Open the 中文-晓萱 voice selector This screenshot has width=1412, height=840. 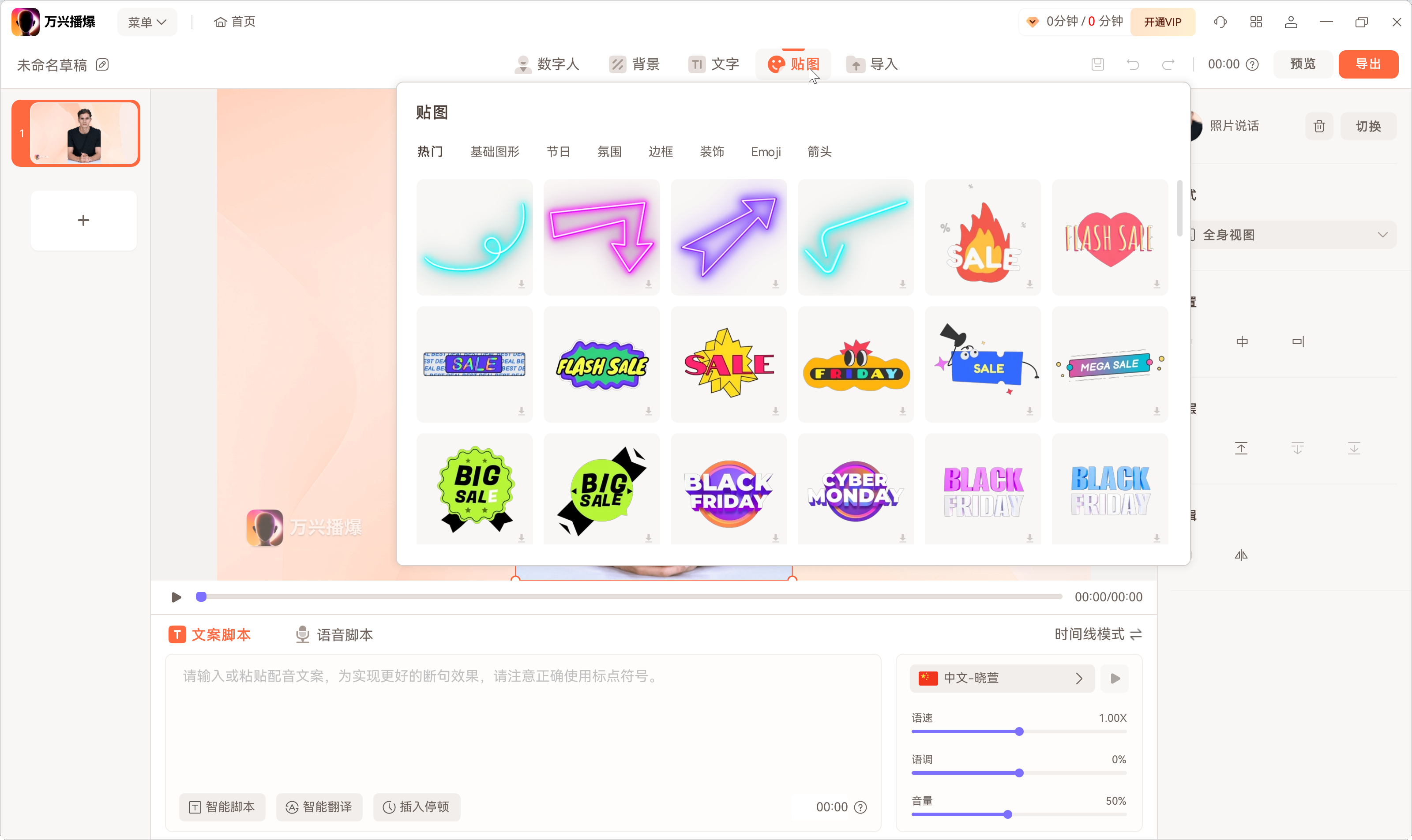[x=1000, y=678]
